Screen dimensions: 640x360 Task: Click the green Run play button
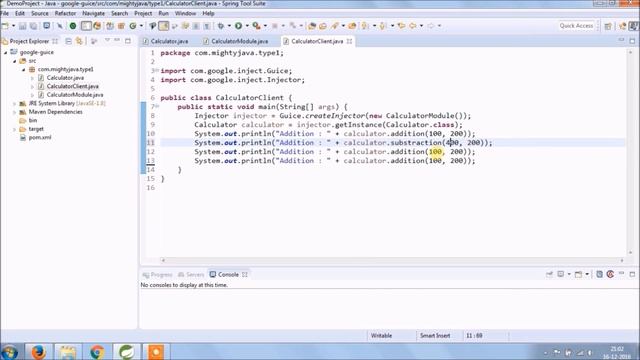(238, 26)
